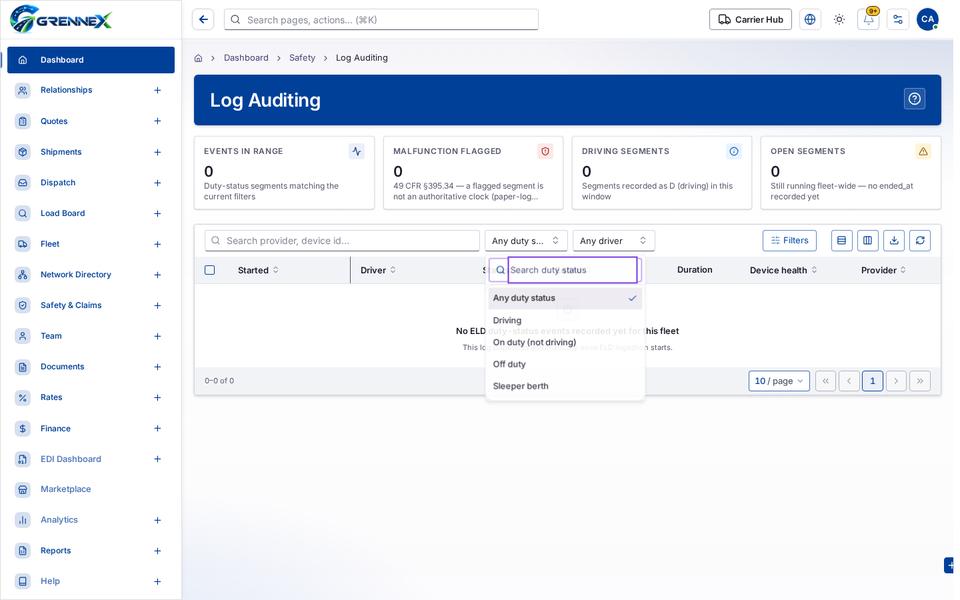Open the Any driver dropdown
This screenshot has width=960, height=600.
[613, 241]
